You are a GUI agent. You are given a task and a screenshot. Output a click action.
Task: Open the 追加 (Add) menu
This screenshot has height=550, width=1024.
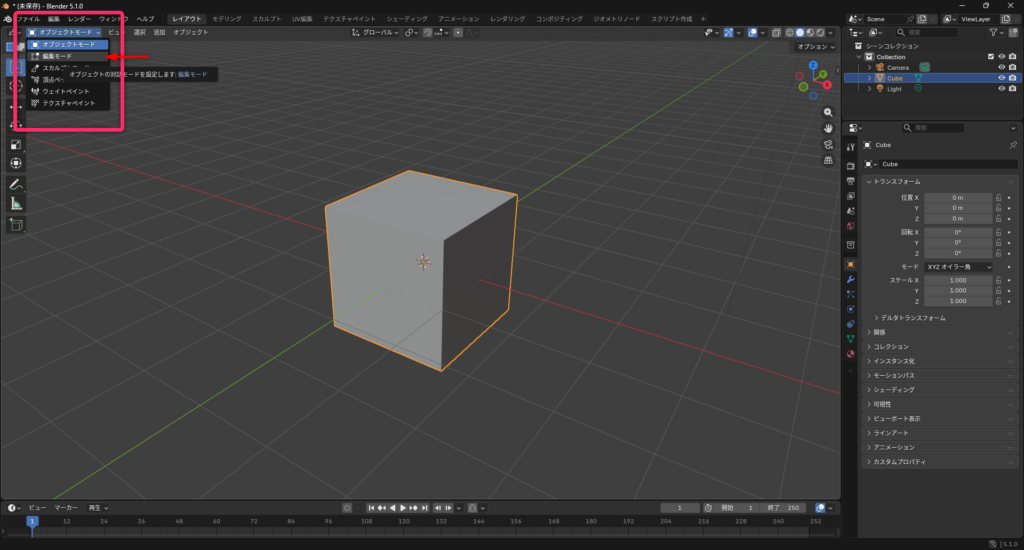(x=159, y=32)
